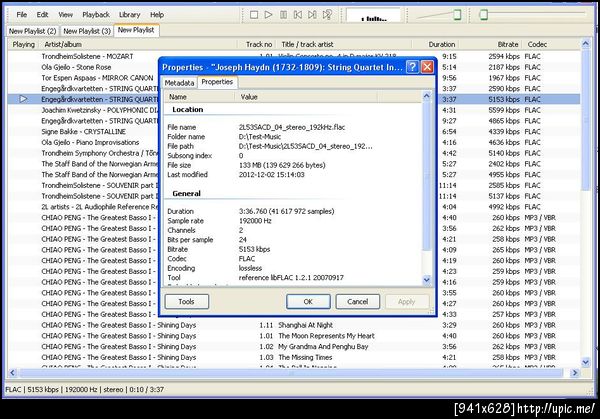
Task: Click Cancel in Properties dialog
Action: (x=357, y=302)
